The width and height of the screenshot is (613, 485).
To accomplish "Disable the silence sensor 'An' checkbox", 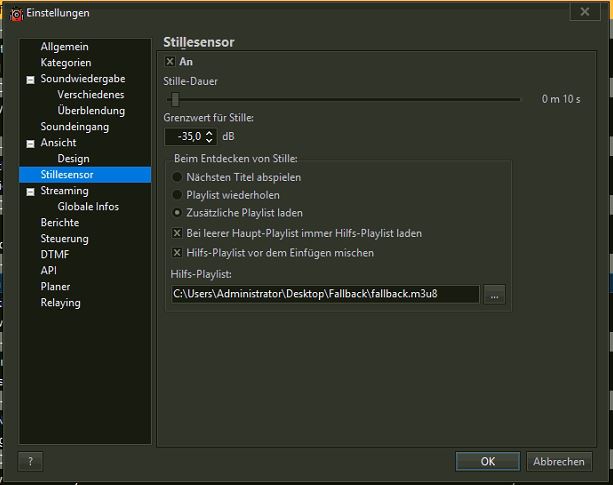I will click(x=170, y=62).
